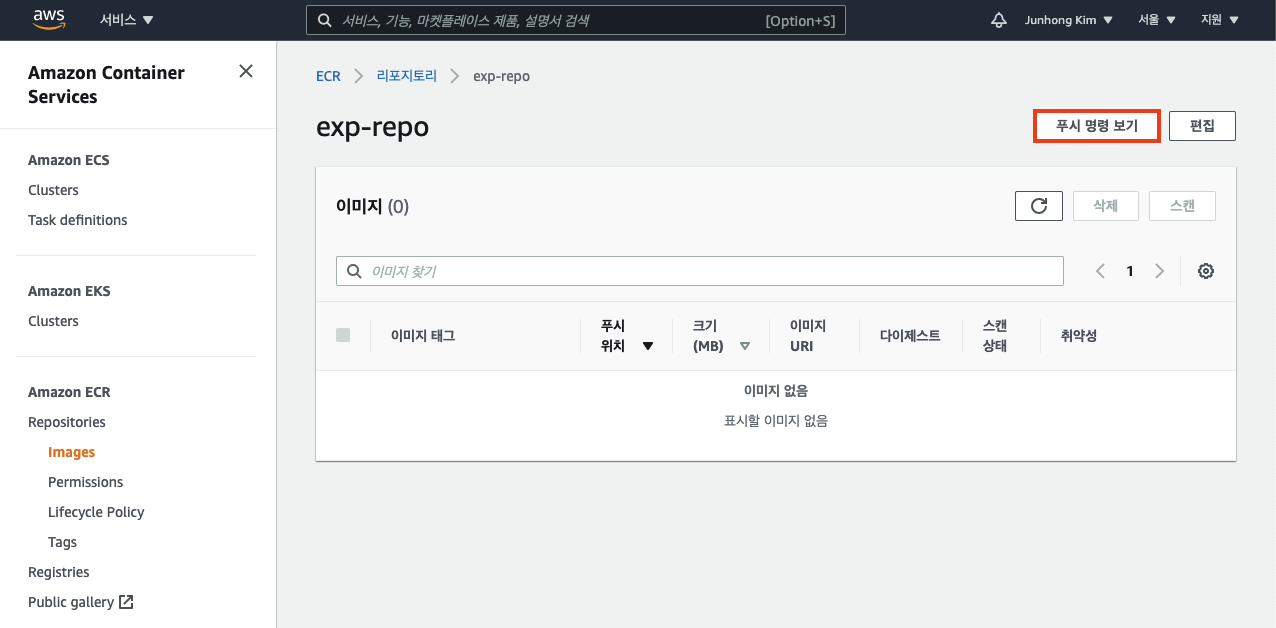Click the 스캔 scan button
Image resolution: width=1276 pixels, height=628 pixels.
pyautogui.click(x=1182, y=206)
